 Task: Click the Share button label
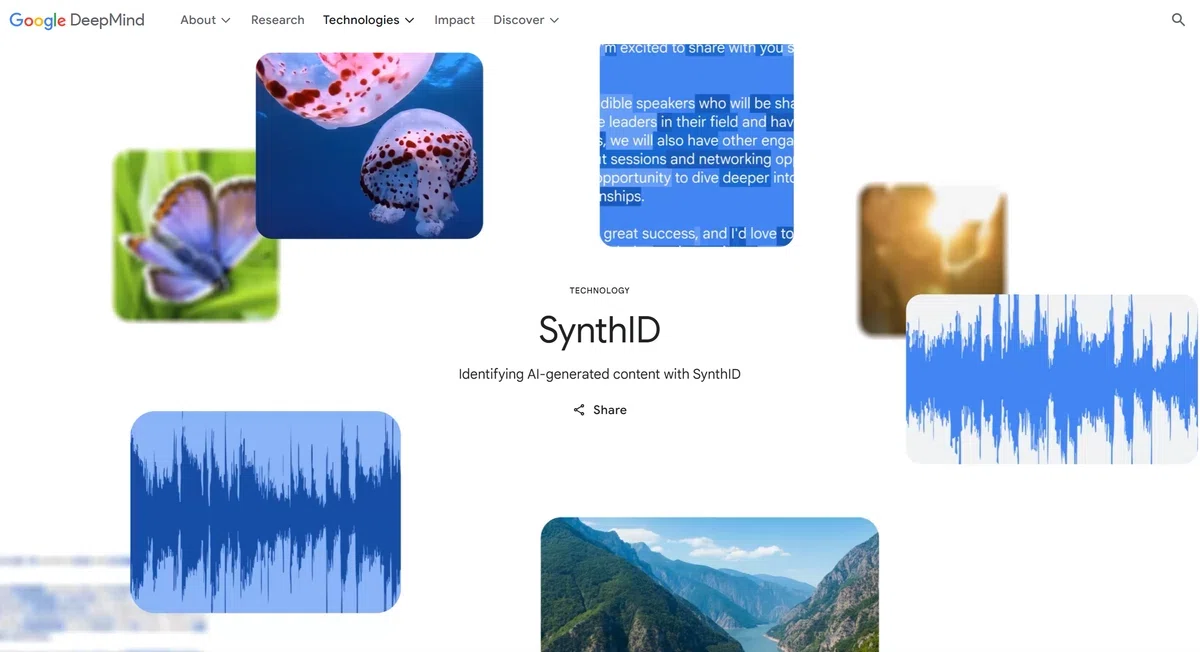click(610, 410)
